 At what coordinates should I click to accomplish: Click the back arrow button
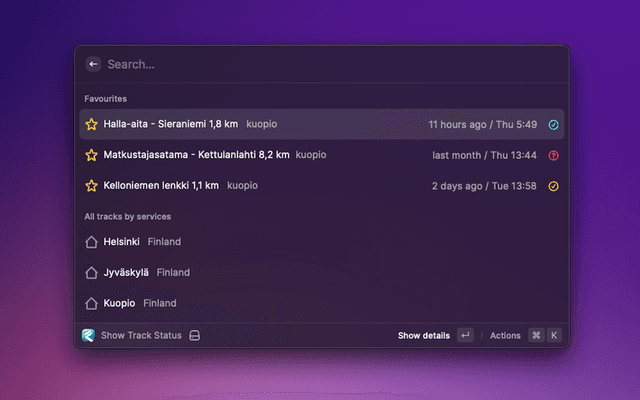tap(93, 64)
